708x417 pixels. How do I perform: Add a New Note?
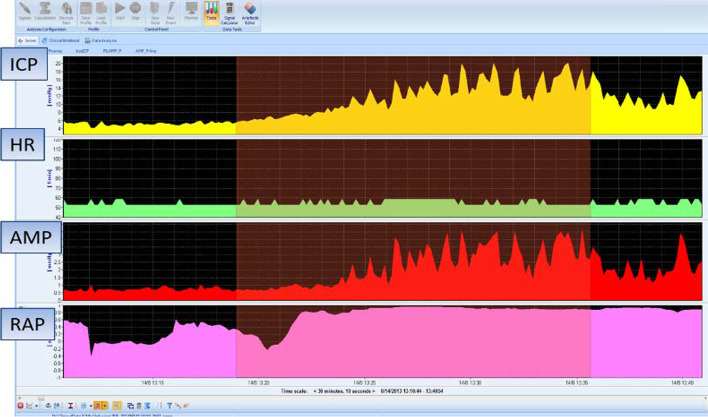tap(156, 9)
